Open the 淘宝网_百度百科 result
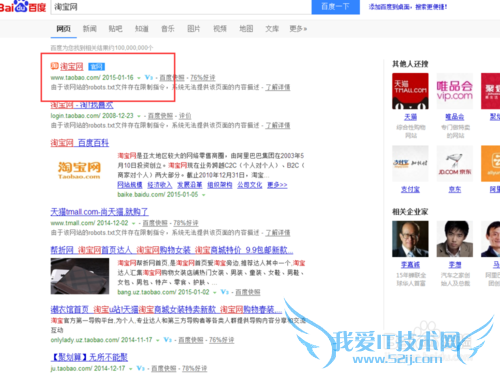The width and height of the screenshot is (500, 374). (x=80, y=143)
